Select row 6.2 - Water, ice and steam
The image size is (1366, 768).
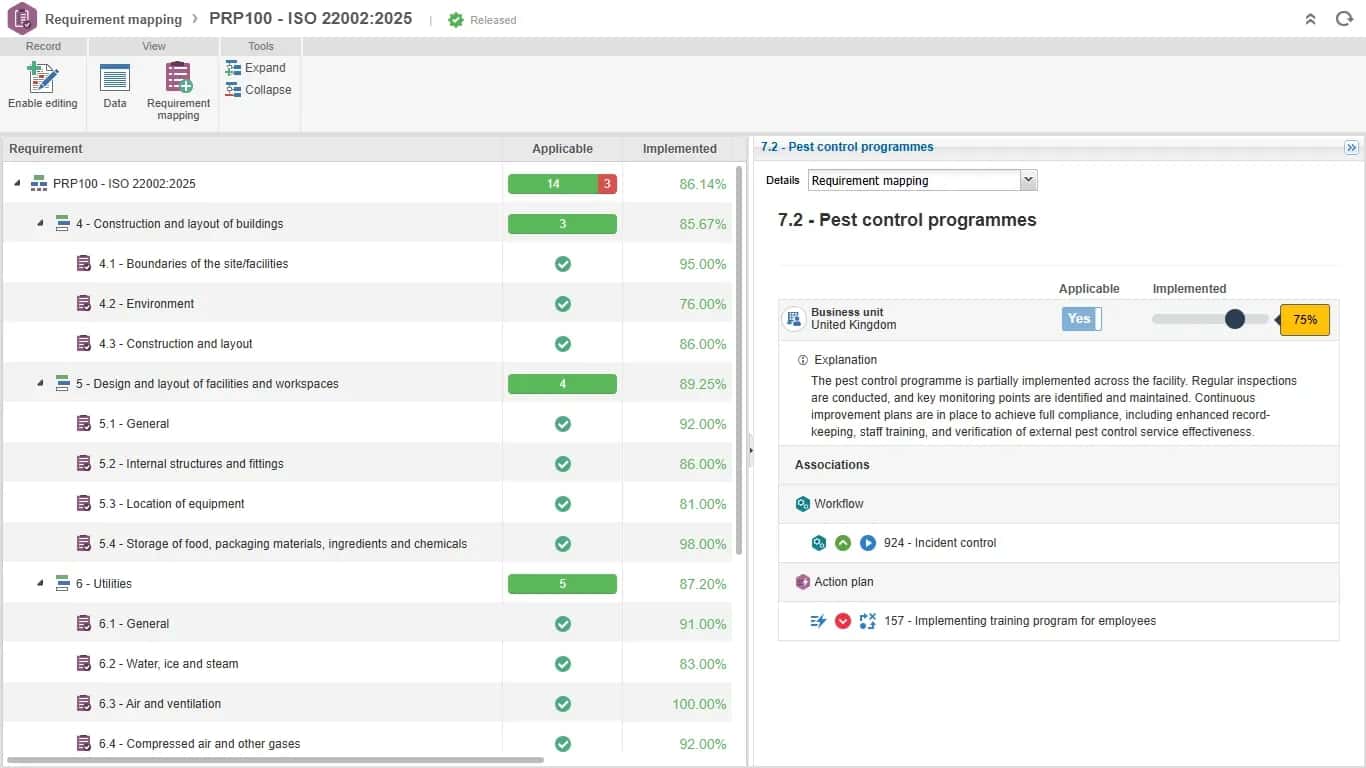point(367,664)
